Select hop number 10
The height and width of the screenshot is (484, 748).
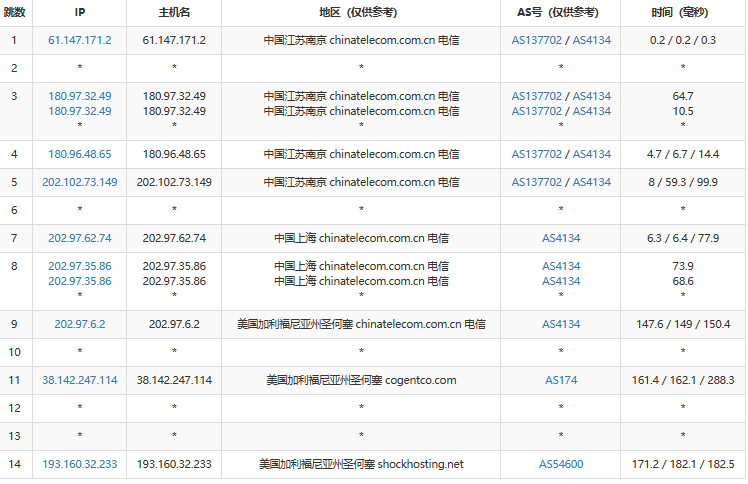14,352
